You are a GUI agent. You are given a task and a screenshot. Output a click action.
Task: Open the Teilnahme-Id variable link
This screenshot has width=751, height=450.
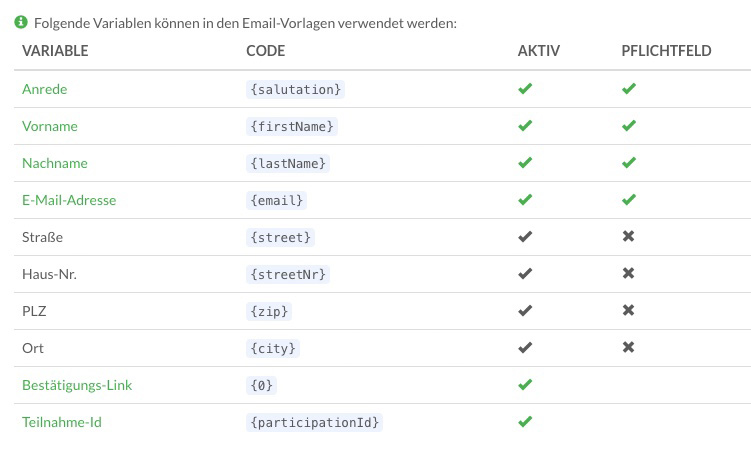[62, 422]
